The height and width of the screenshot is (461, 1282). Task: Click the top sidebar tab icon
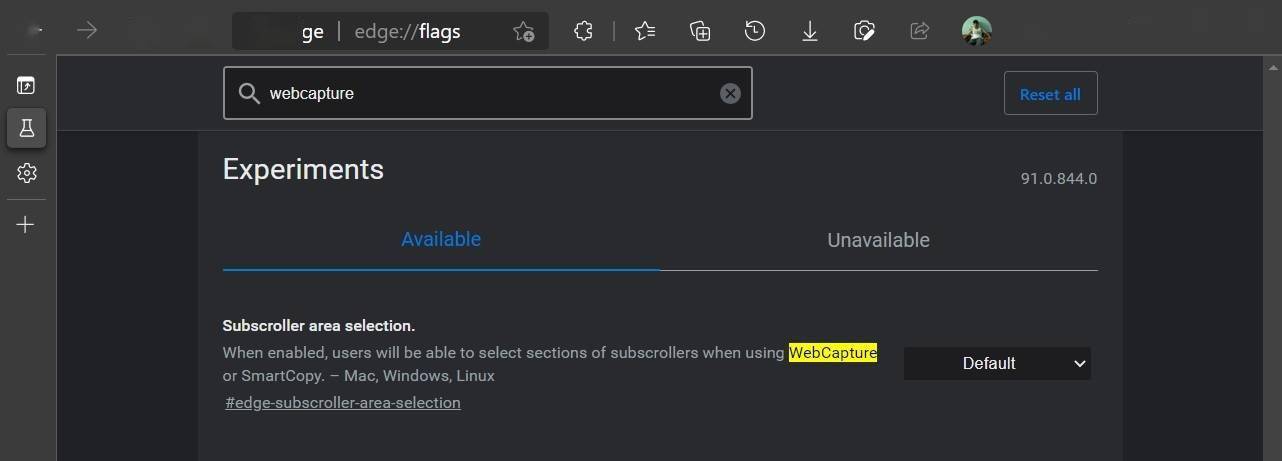point(26,85)
